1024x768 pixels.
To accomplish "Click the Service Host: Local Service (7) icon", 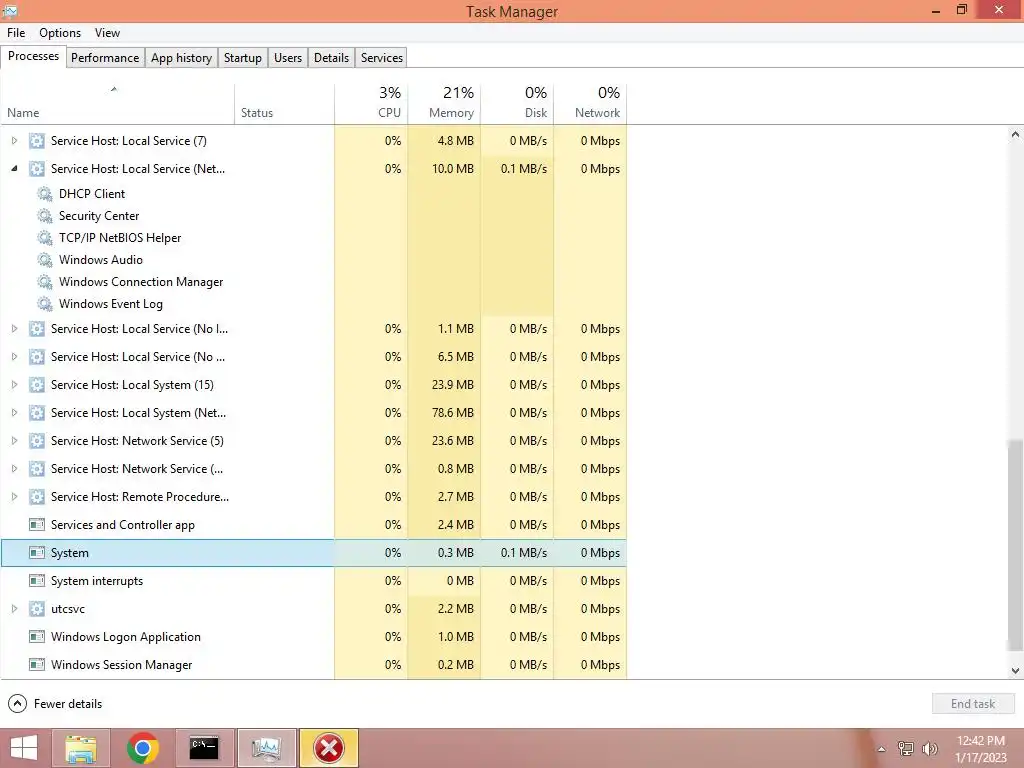I will (37, 141).
